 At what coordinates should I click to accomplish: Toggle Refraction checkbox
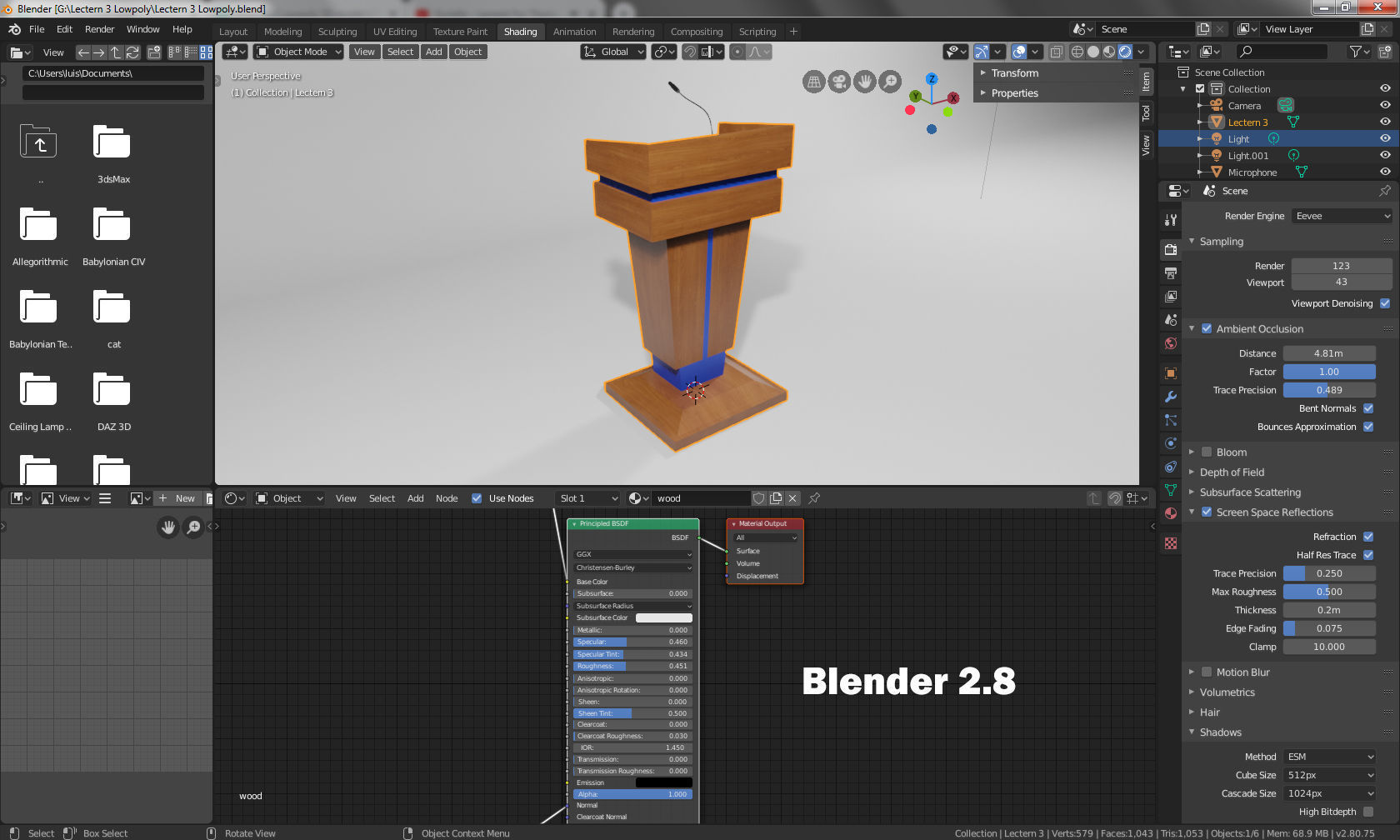[x=1368, y=537]
